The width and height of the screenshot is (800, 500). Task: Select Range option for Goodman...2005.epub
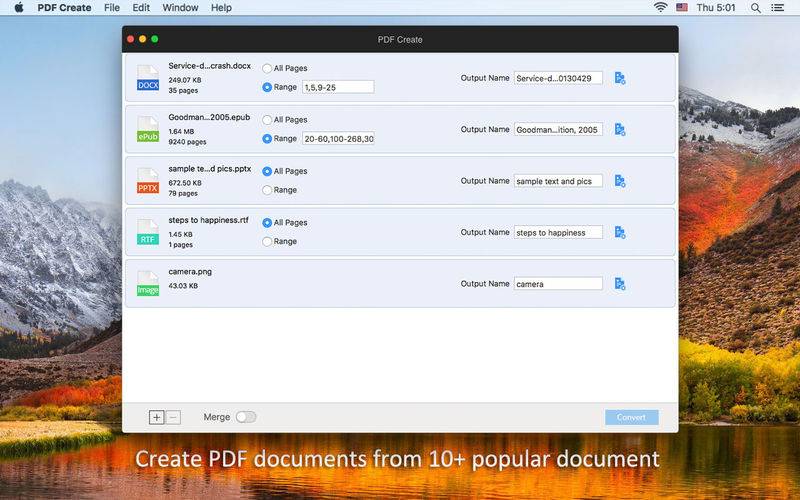267,139
